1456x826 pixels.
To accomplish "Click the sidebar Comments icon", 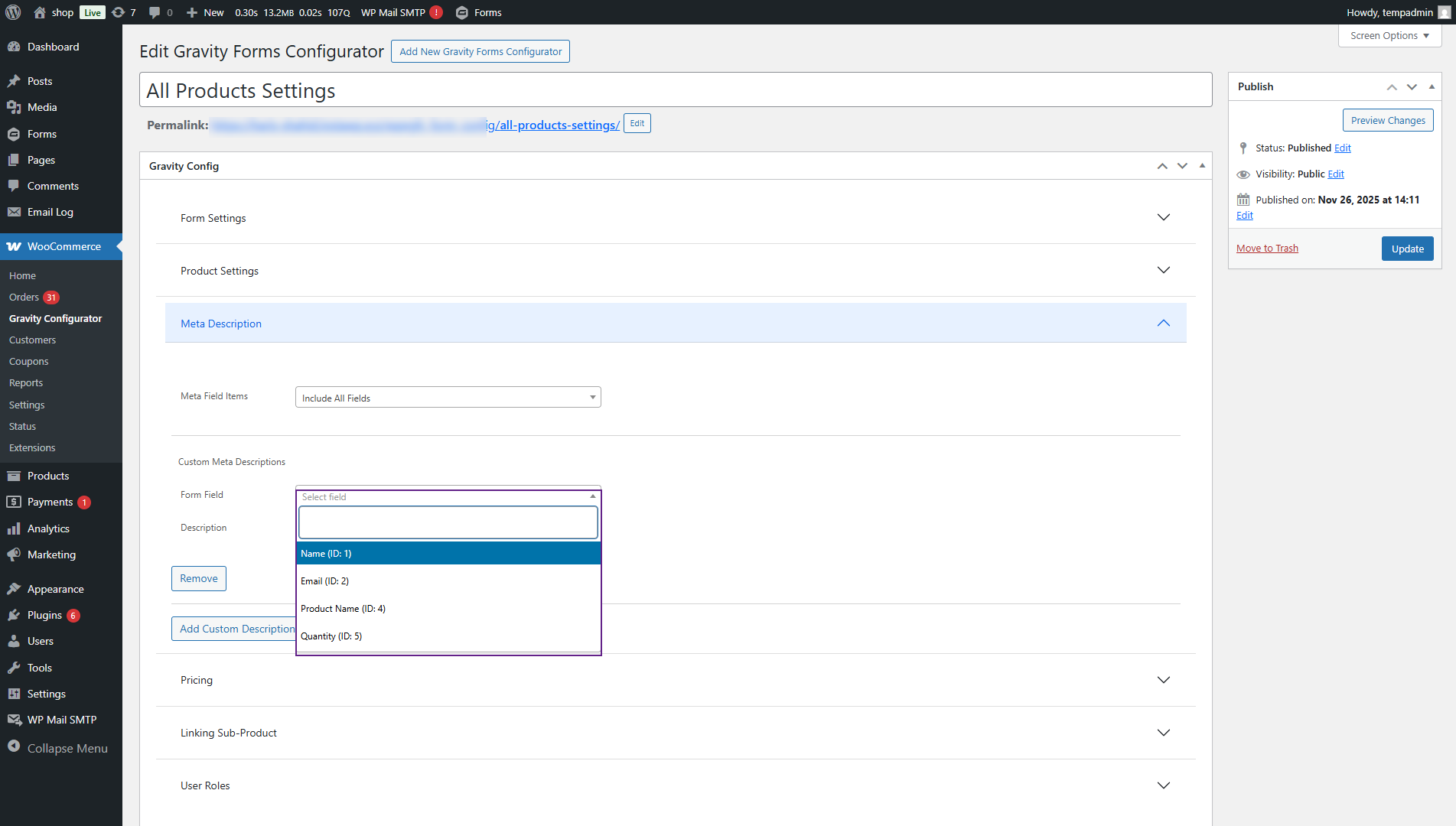I will 14,186.
